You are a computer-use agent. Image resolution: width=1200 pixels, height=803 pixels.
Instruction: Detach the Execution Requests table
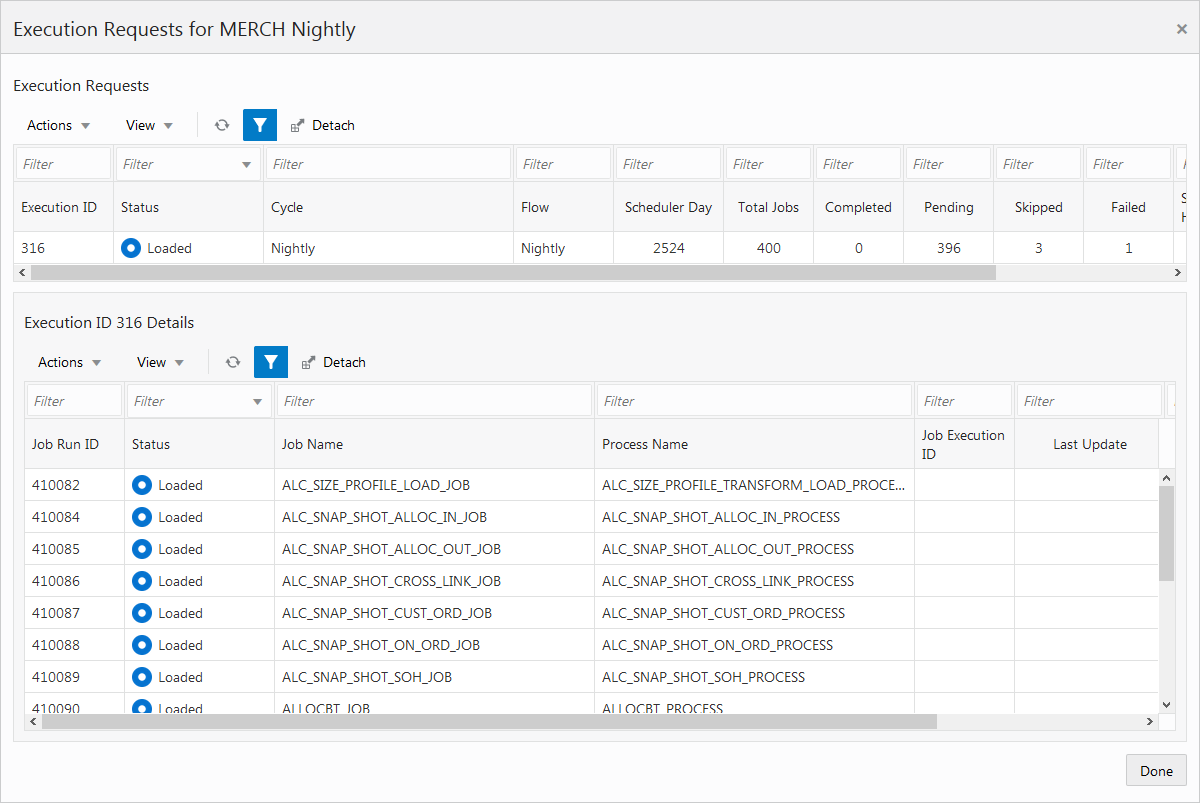(x=322, y=125)
